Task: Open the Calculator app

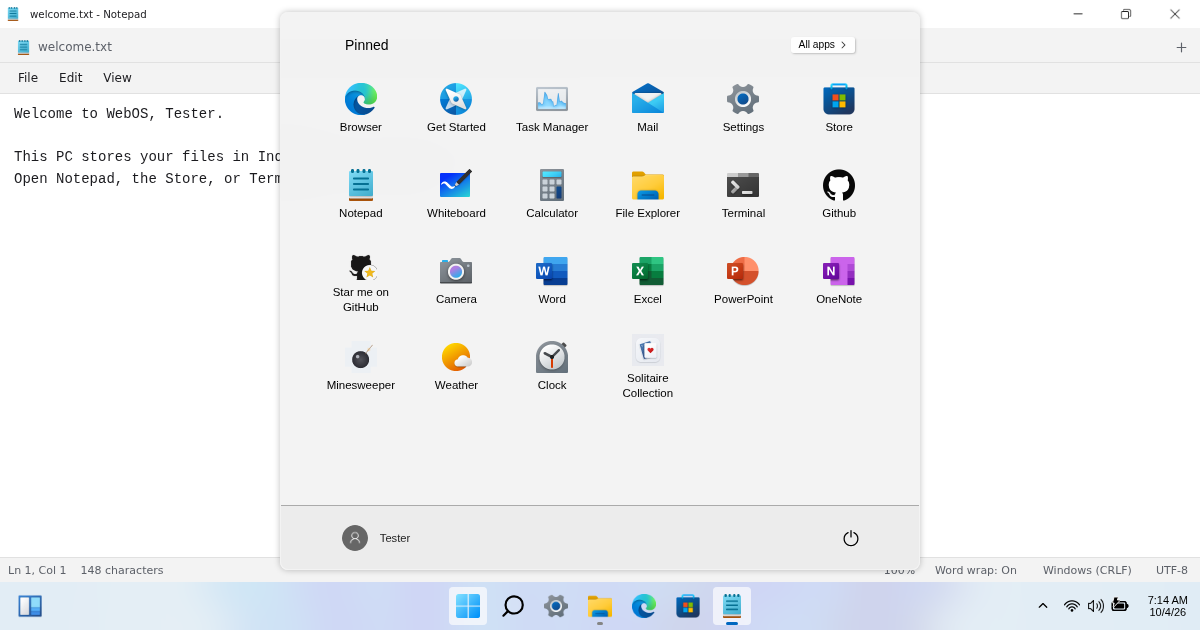Action: [x=552, y=194]
